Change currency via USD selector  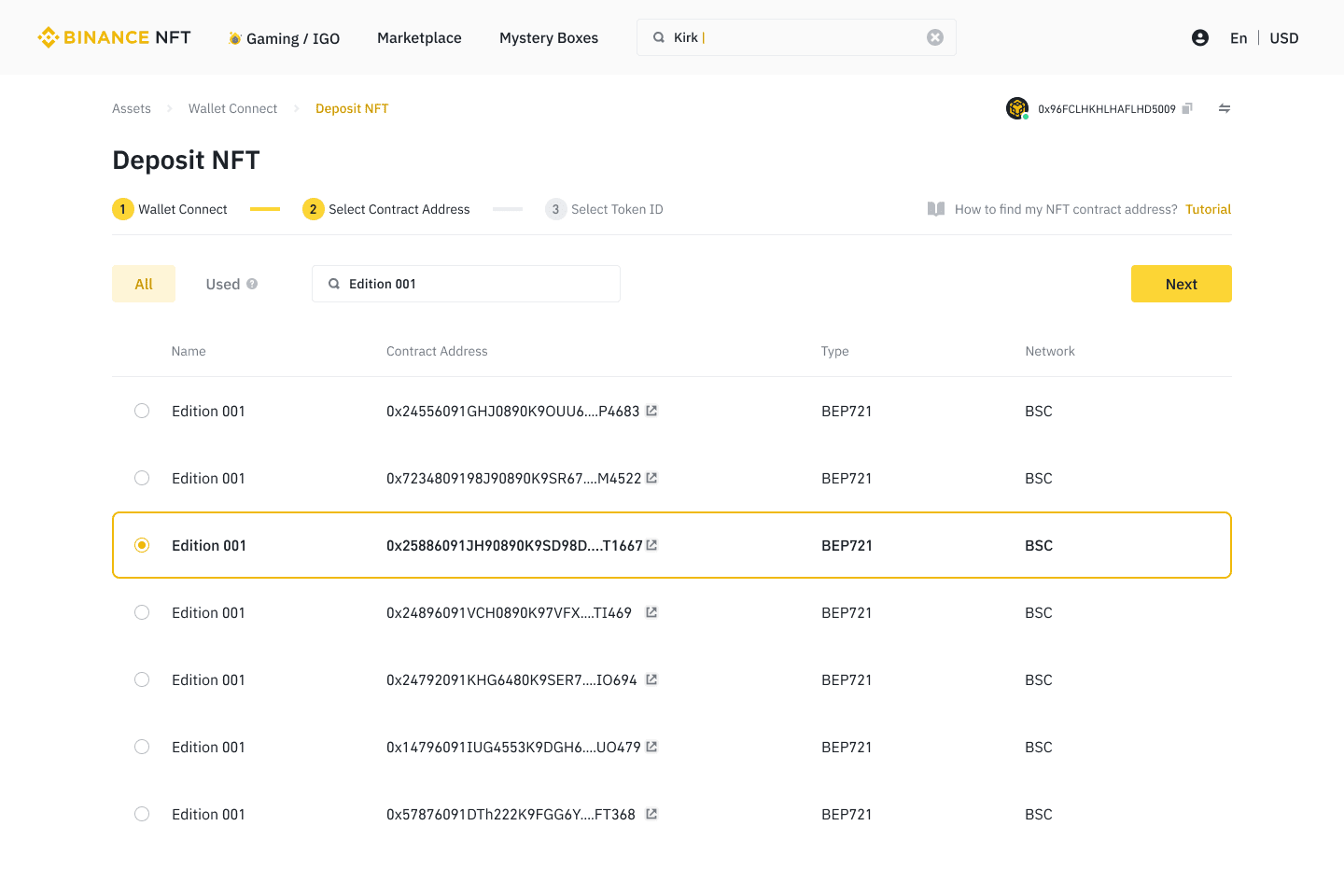tap(1284, 38)
